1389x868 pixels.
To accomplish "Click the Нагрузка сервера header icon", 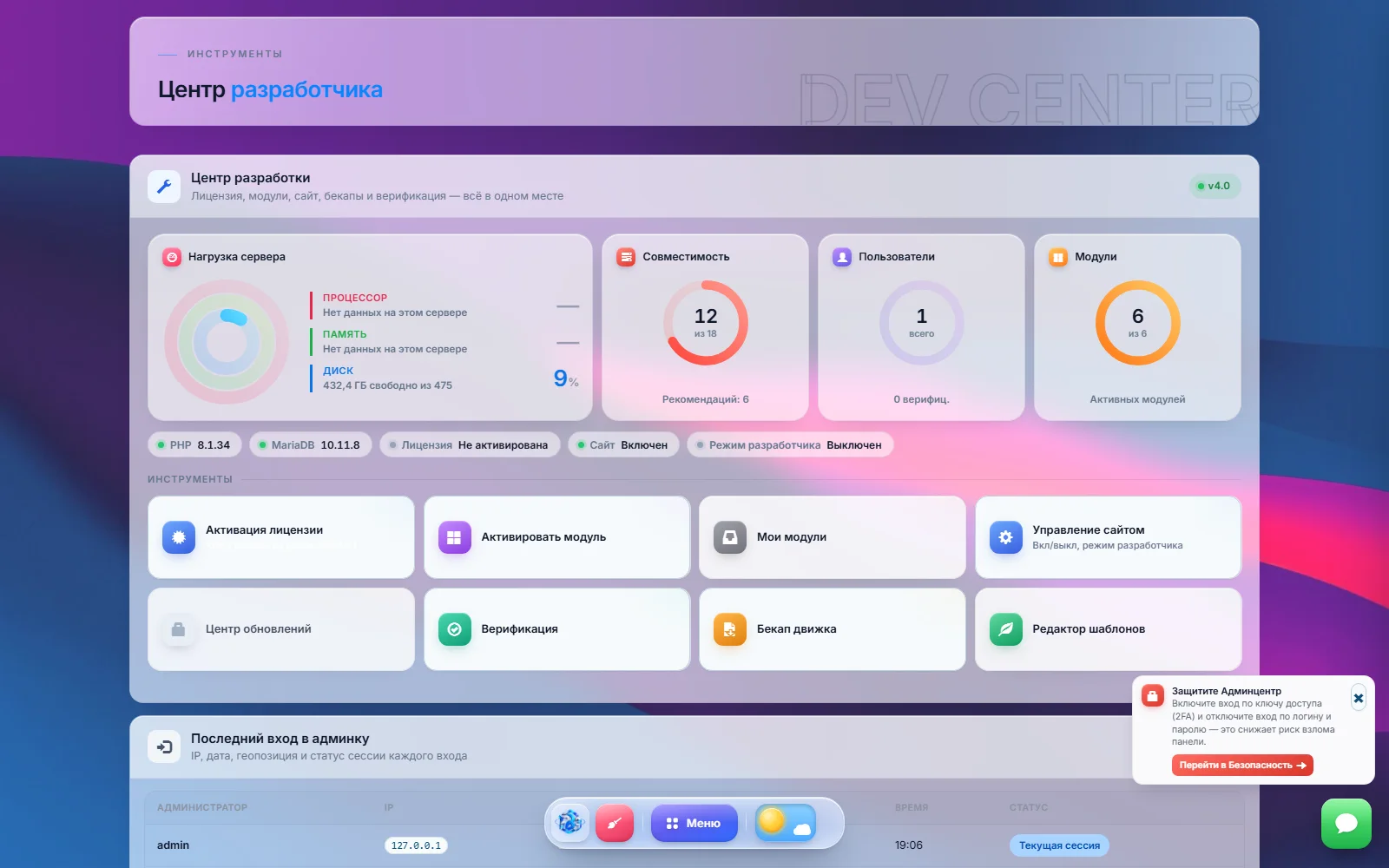I will [172, 257].
